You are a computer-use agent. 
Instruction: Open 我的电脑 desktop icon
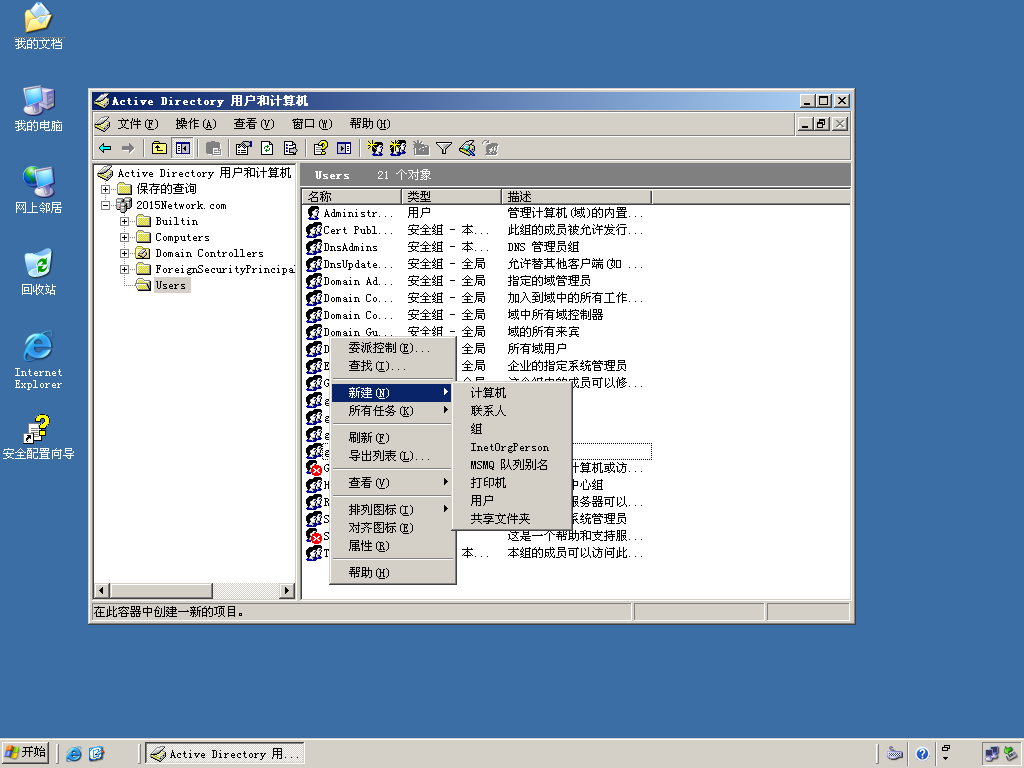click(x=39, y=108)
